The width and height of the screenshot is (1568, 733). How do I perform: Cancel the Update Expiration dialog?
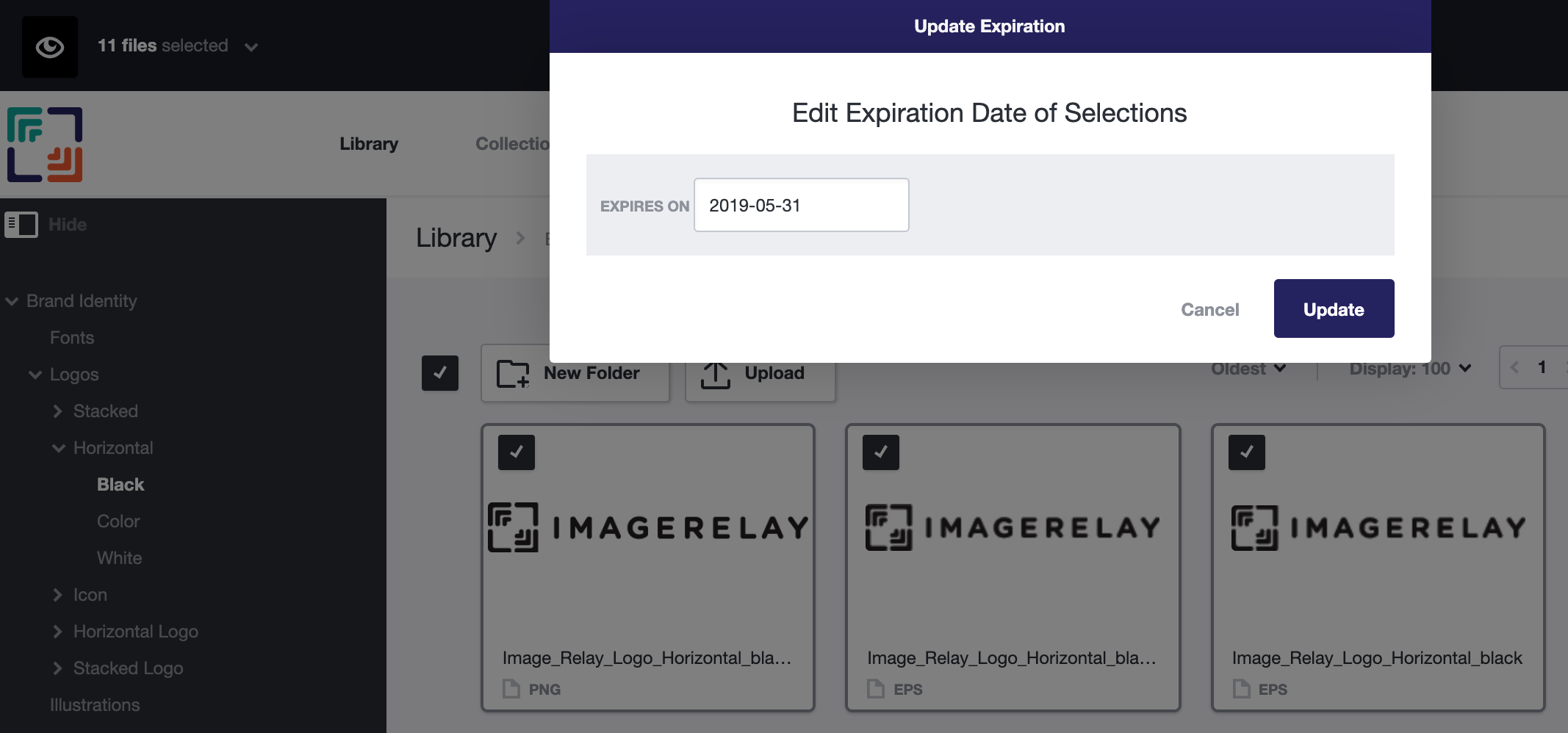pos(1210,309)
